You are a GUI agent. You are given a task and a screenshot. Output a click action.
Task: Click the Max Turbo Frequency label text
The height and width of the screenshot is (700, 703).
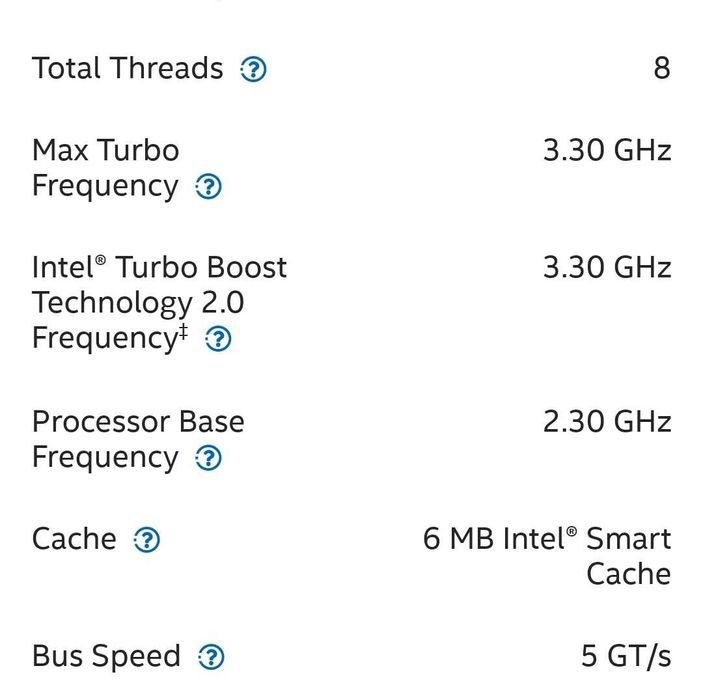click(x=105, y=168)
